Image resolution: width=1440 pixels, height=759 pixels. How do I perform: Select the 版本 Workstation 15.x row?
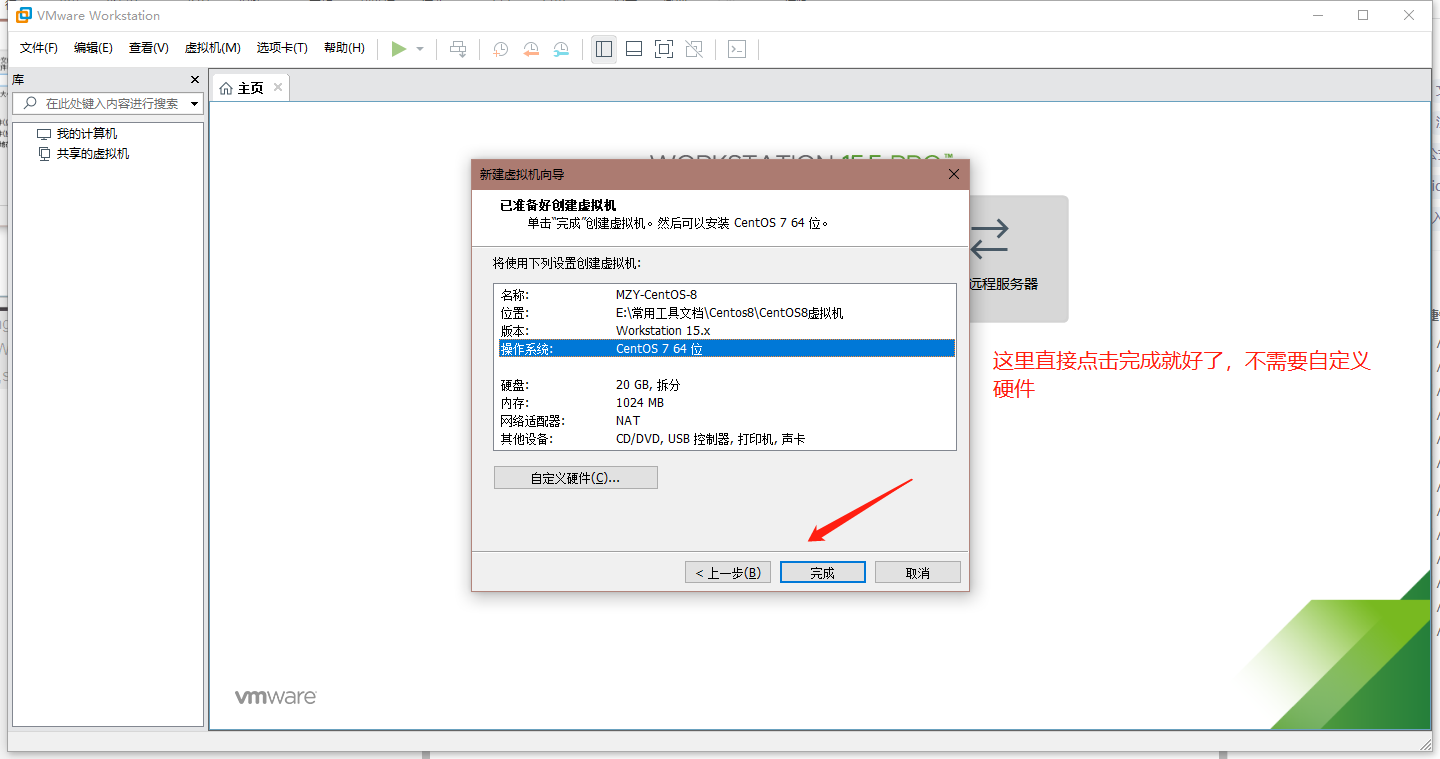[x=725, y=331]
